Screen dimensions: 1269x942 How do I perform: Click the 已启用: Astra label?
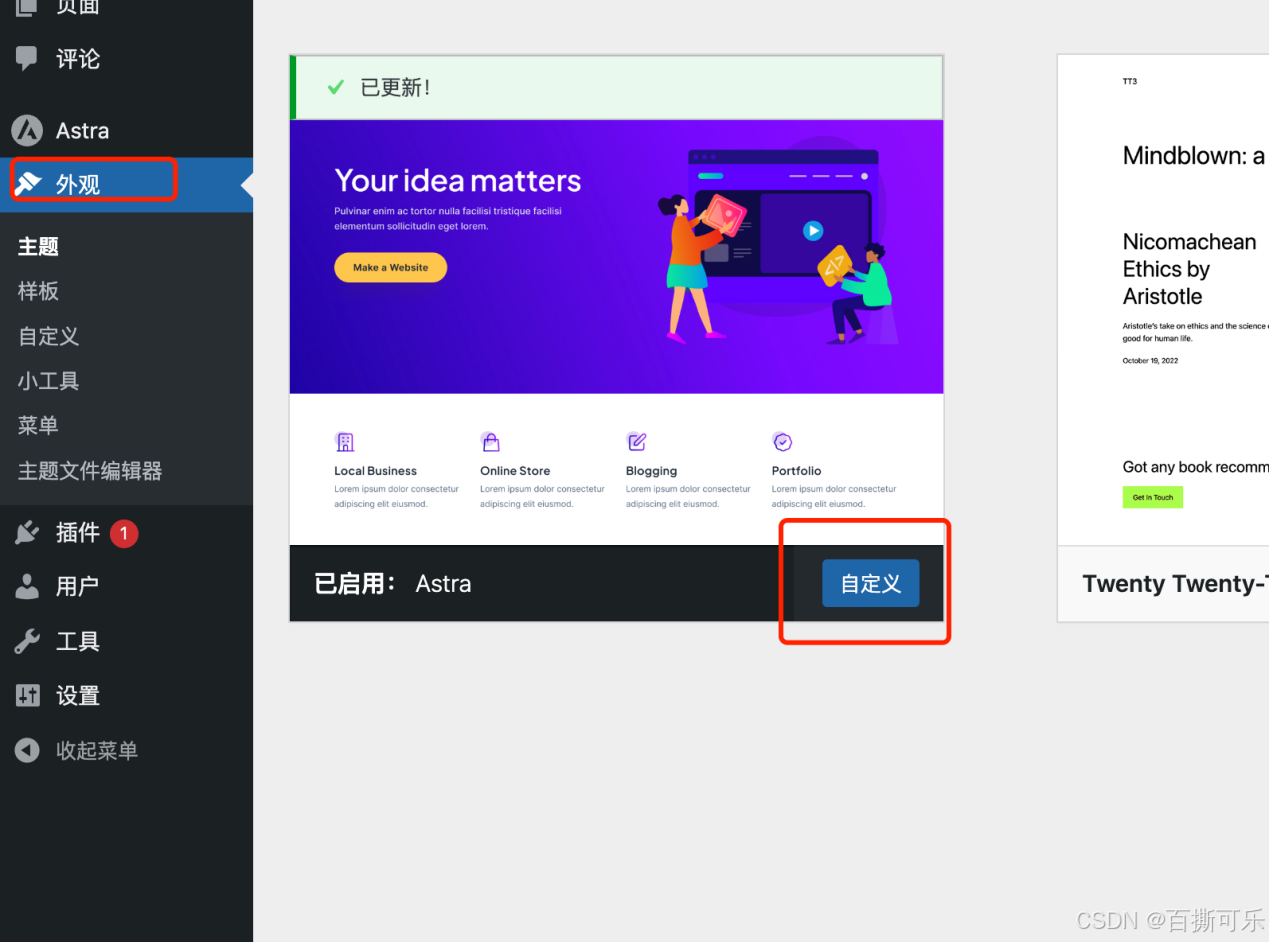tap(392, 584)
